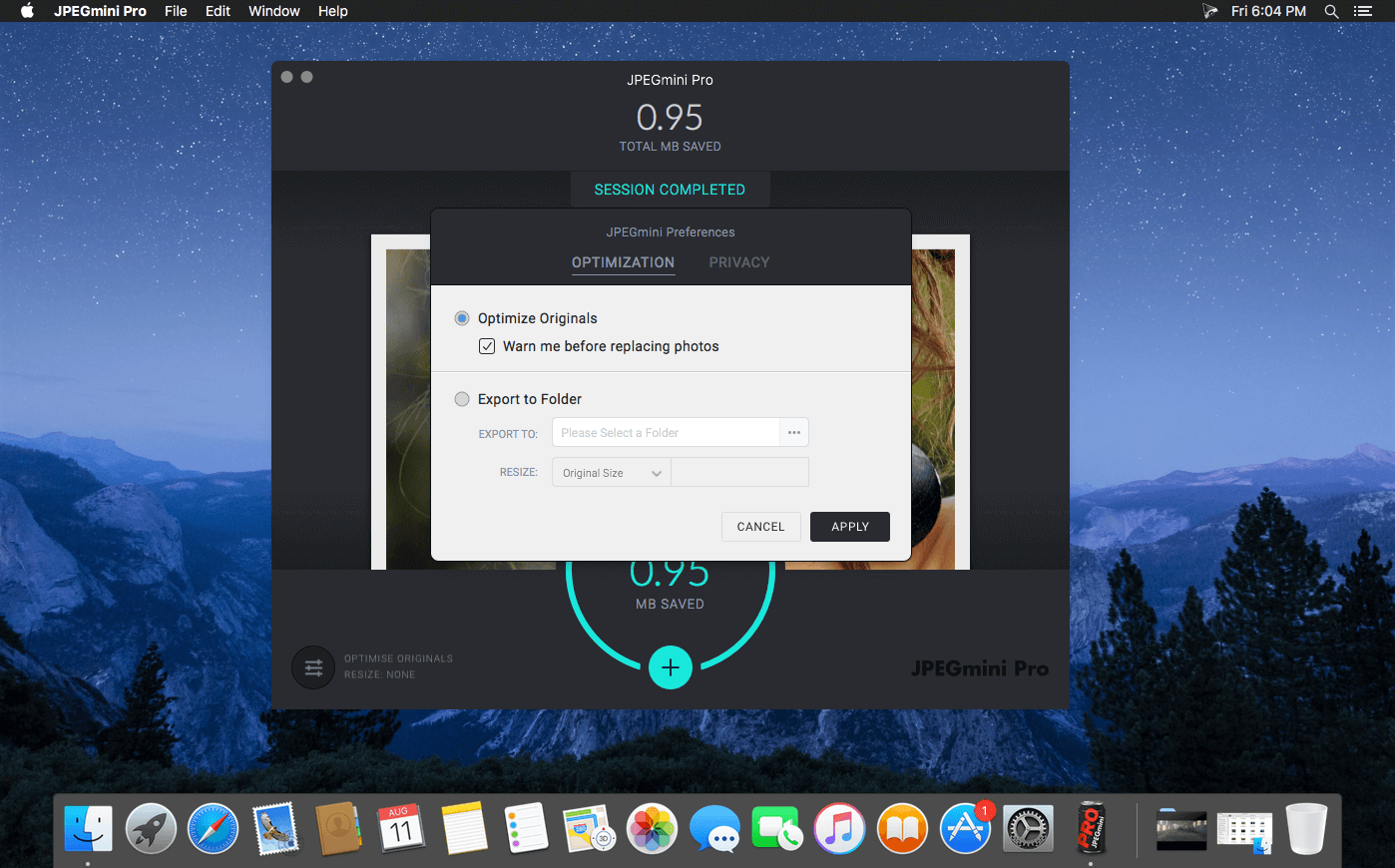Image resolution: width=1395 pixels, height=868 pixels.
Task: Click the Export To folder path field
Action: pyautogui.click(x=666, y=432)
